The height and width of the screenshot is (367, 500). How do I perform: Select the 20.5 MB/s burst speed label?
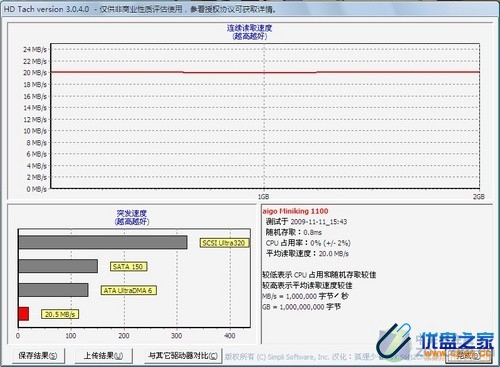coord(60,314)
